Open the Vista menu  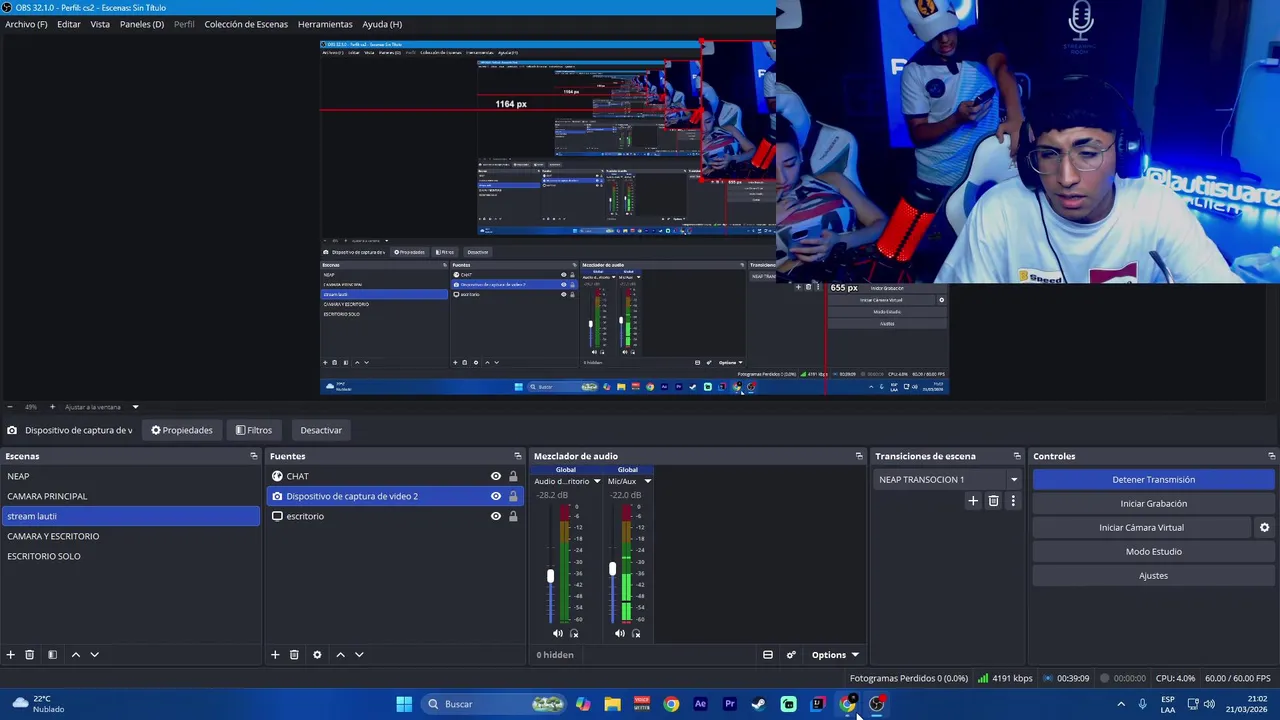[100, 24]
